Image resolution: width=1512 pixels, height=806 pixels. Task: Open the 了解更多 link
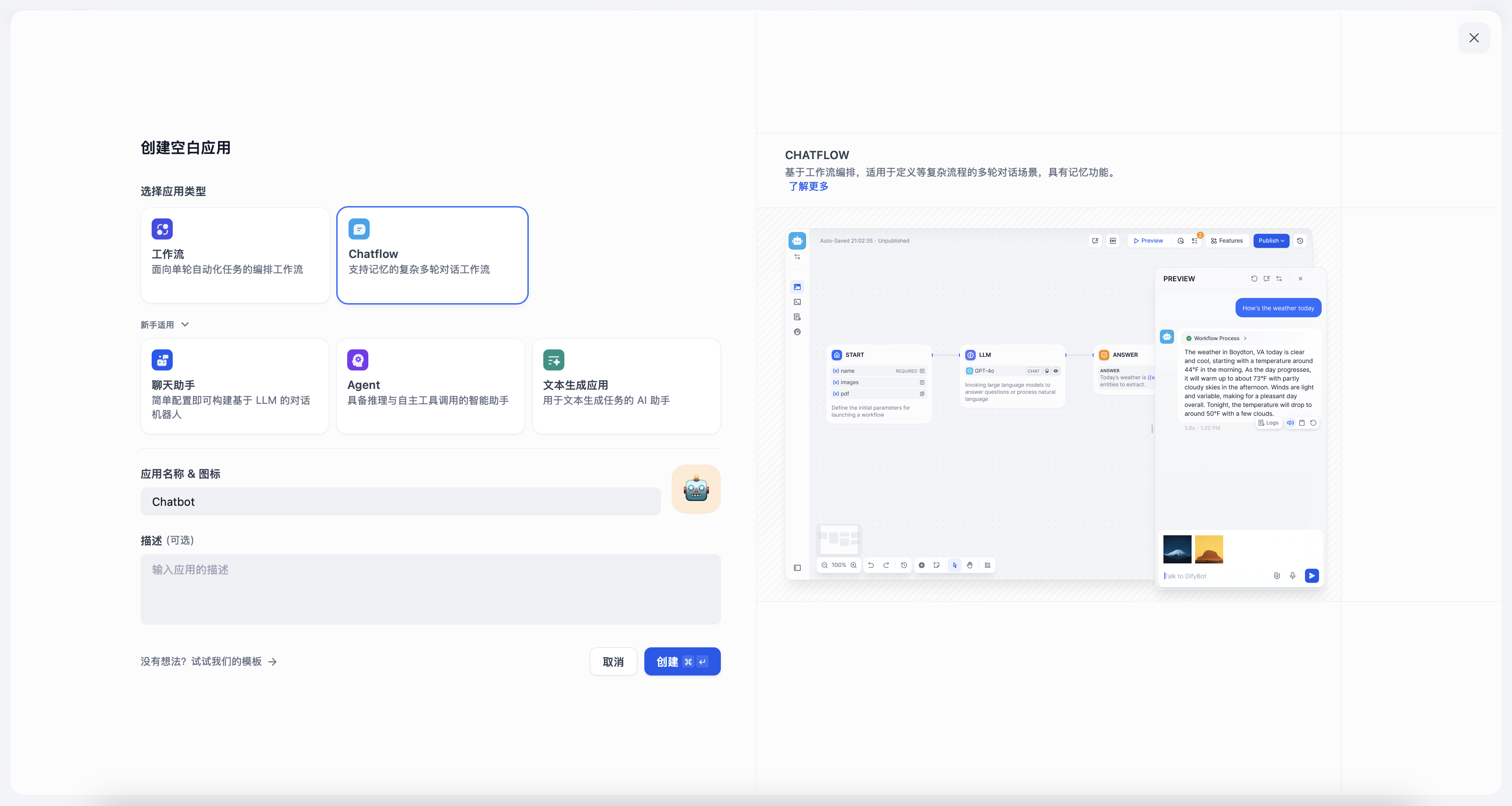click(x=808, y=187)
